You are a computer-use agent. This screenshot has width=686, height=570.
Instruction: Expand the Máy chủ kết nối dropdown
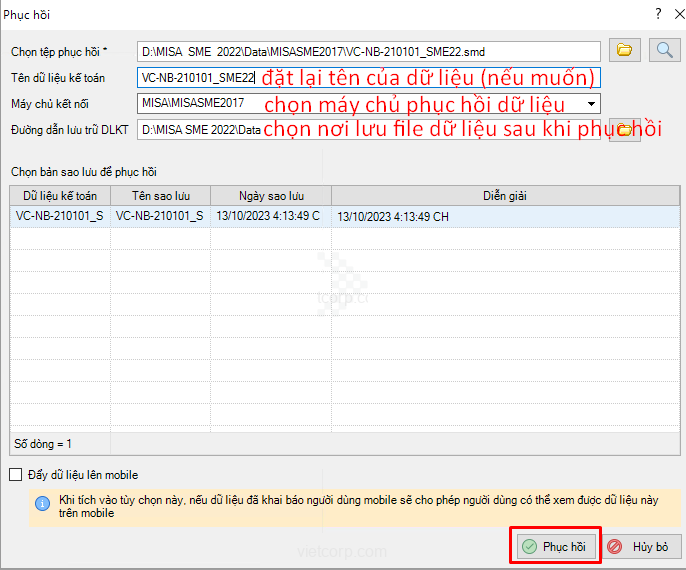point(591,103)
